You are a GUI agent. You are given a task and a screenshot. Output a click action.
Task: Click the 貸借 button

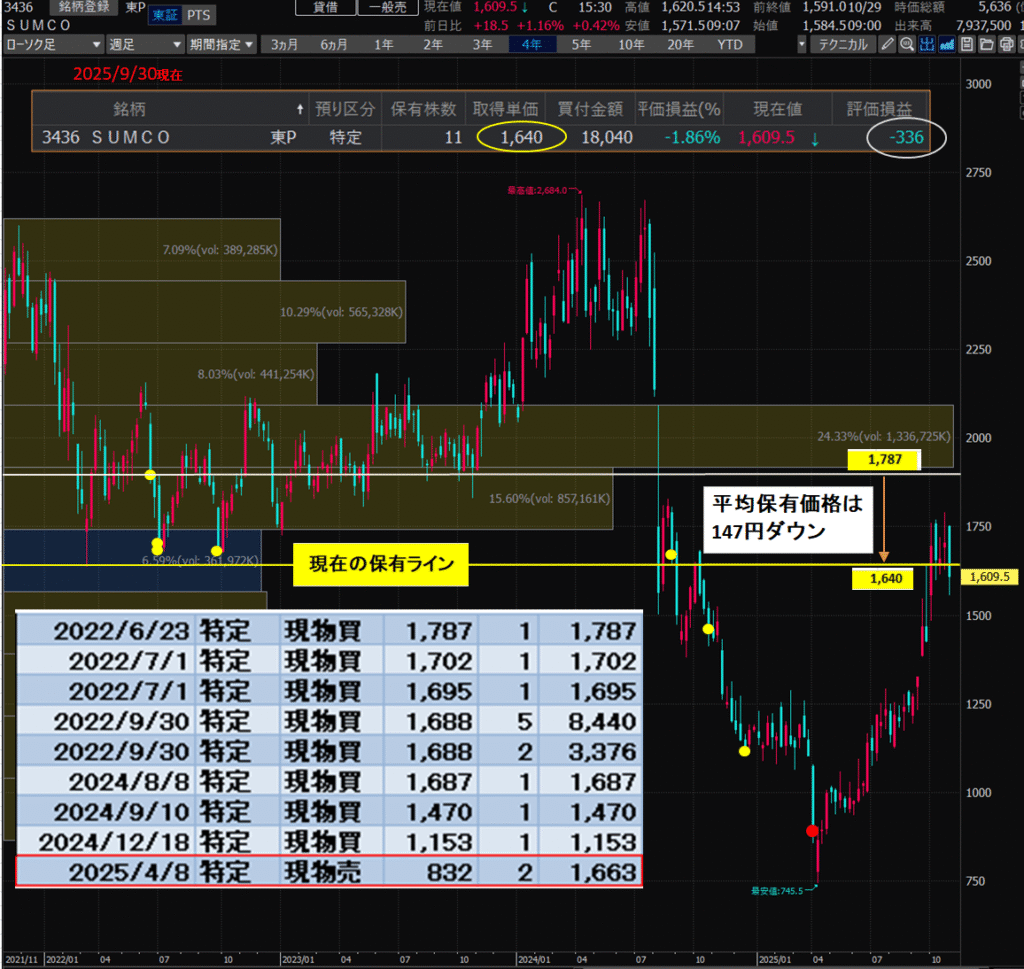click(x=325, y=7)
